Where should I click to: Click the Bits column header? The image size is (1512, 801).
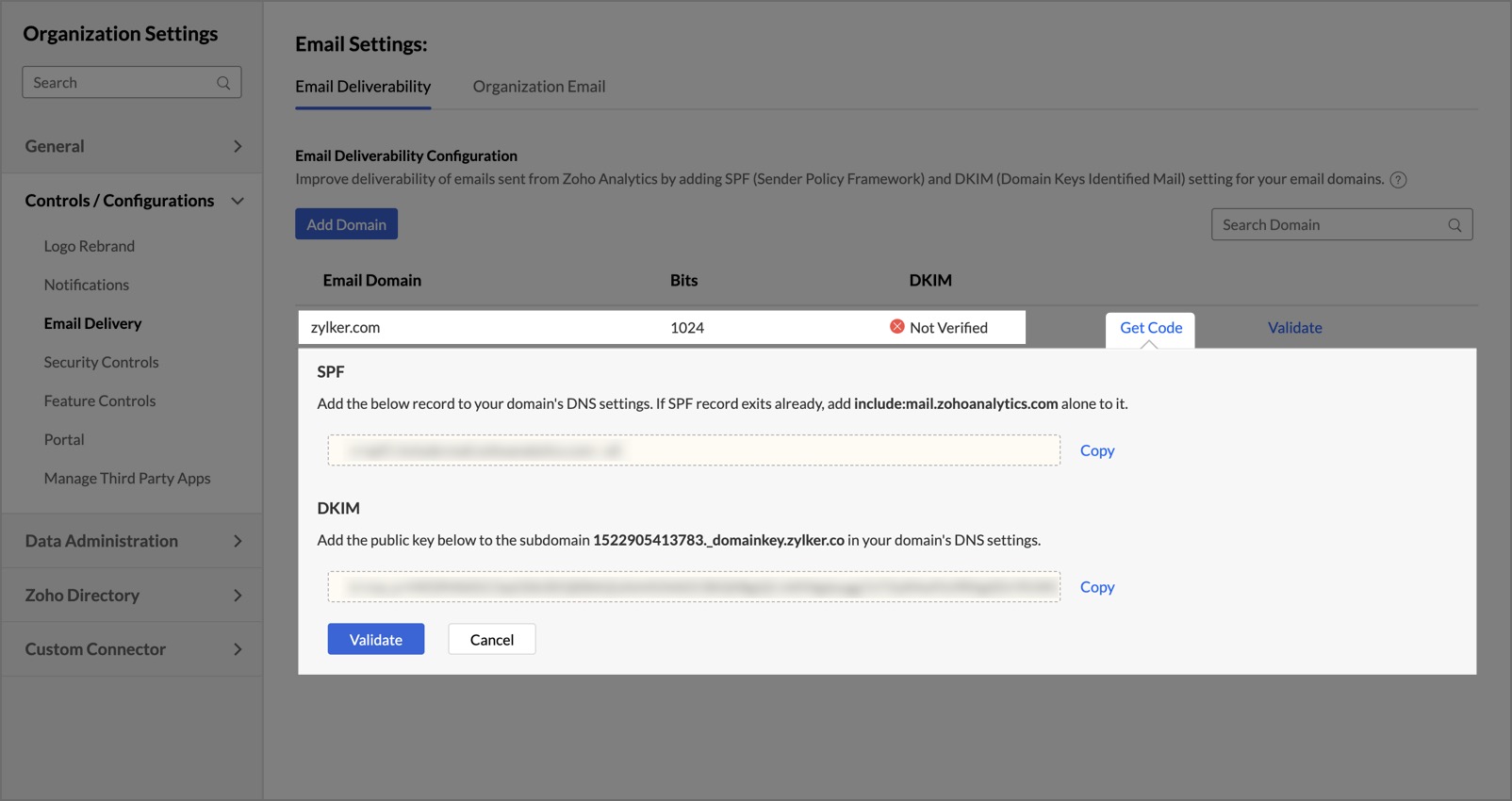[x=684, y=281]
